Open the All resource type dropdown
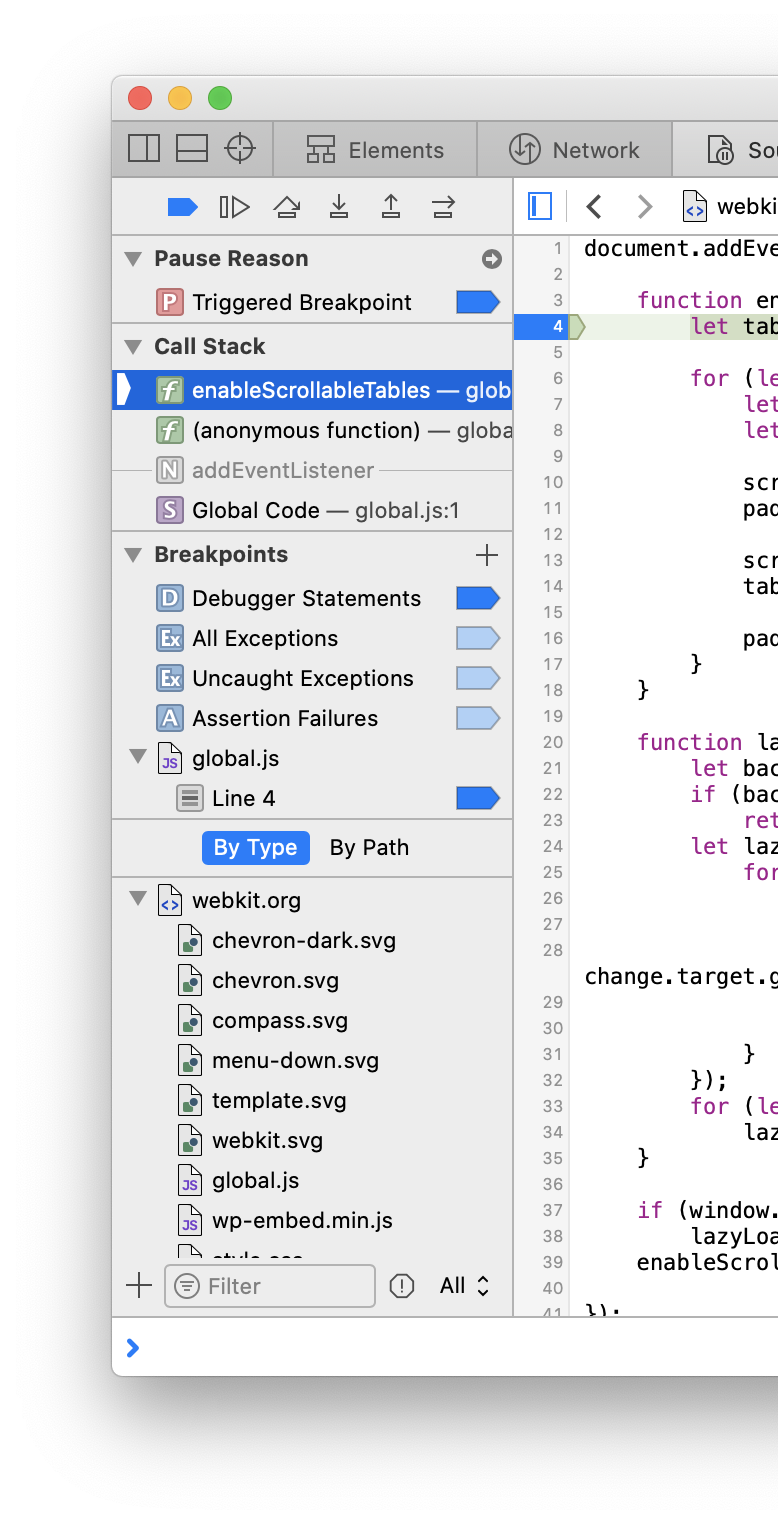This screenshot has height=1524, width=778. pos(465,1286)
